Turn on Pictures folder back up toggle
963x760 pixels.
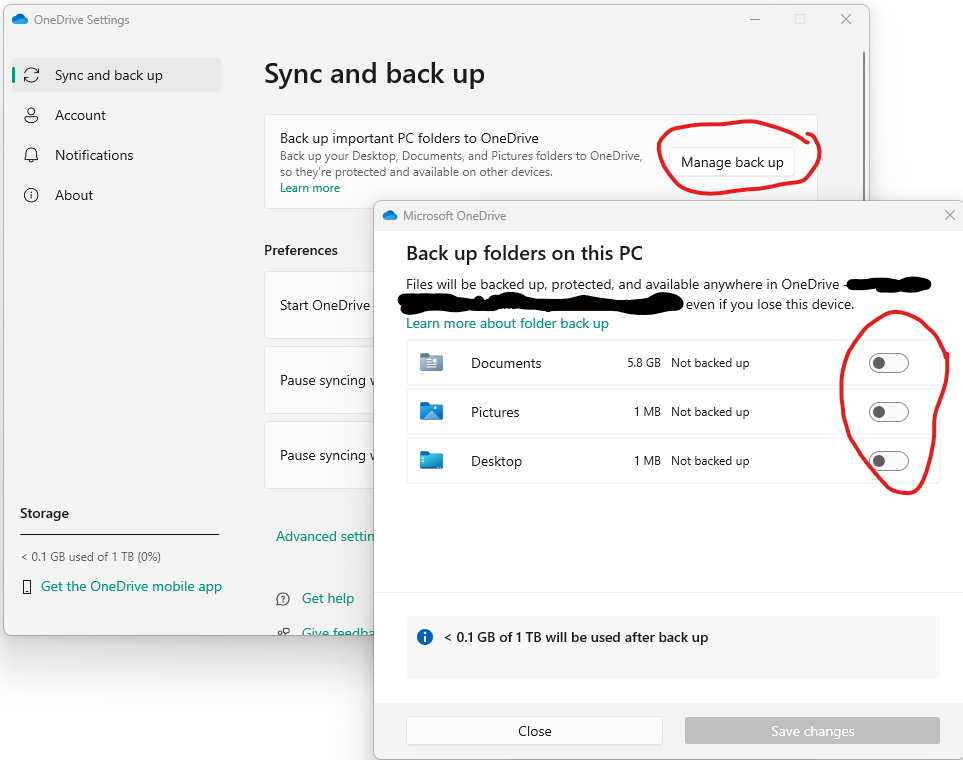(x=888, y=412)
